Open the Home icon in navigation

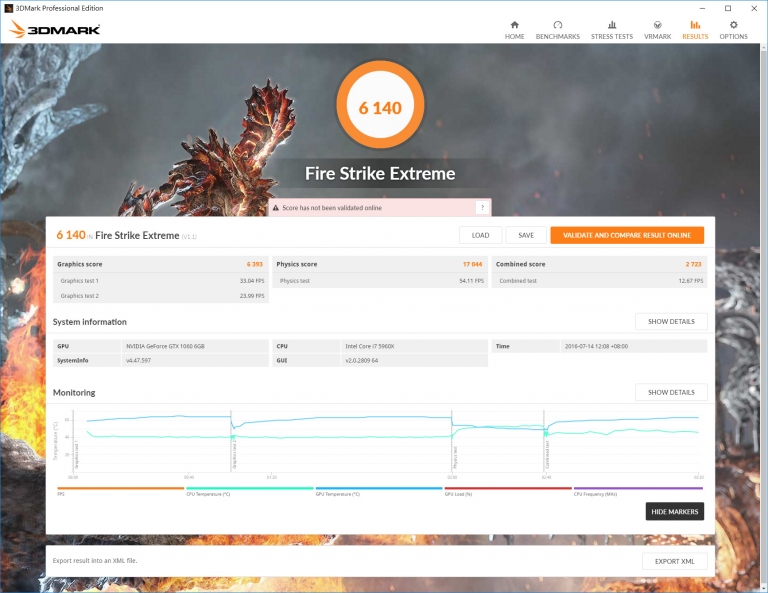514,25
